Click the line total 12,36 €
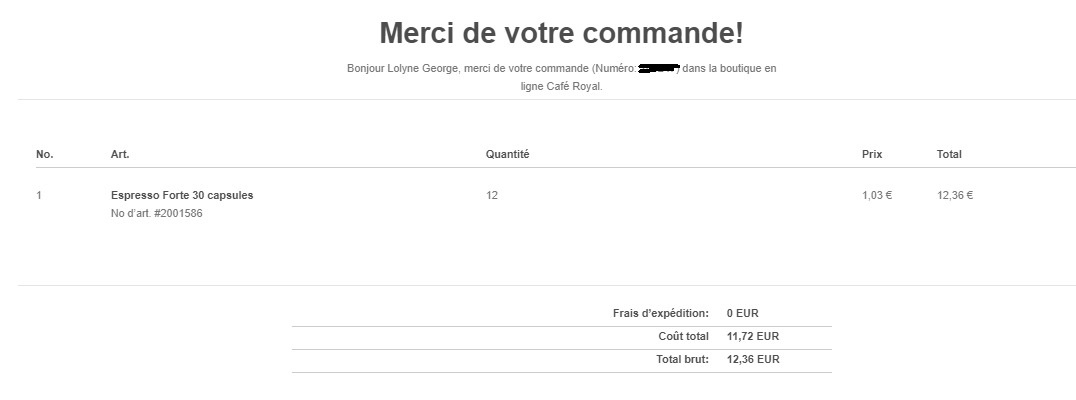Screen dimensions: 1076x400 (x=955, y=196)
